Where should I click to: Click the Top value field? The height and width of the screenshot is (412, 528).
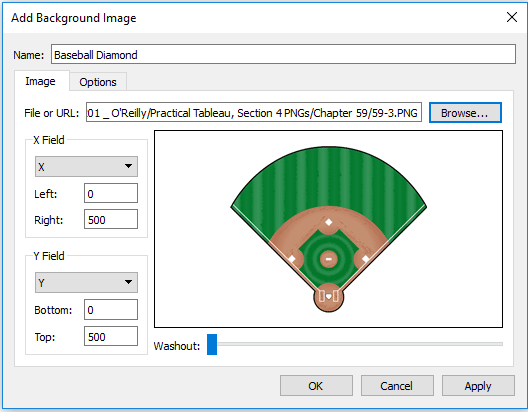pyautogui.click(x=111, y=336)
